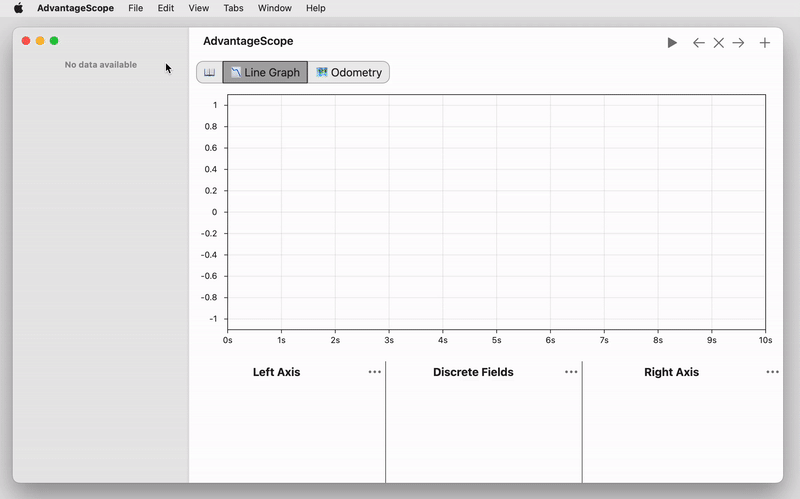Open Right Axis options menu
800x499 pixels.
click(772, 372)
